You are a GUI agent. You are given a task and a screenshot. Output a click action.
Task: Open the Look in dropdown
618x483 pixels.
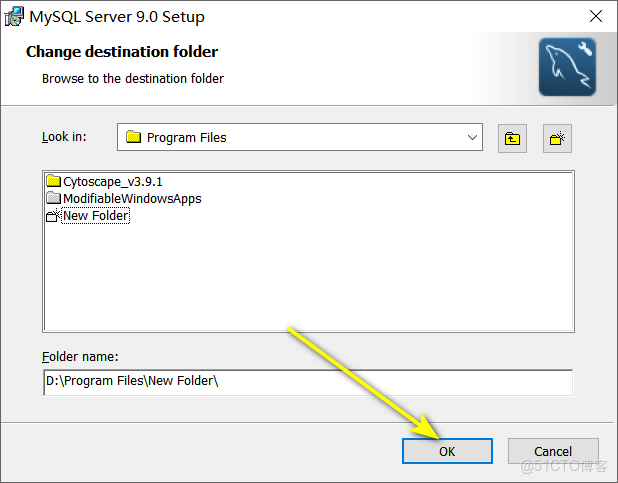pos(300,137)
